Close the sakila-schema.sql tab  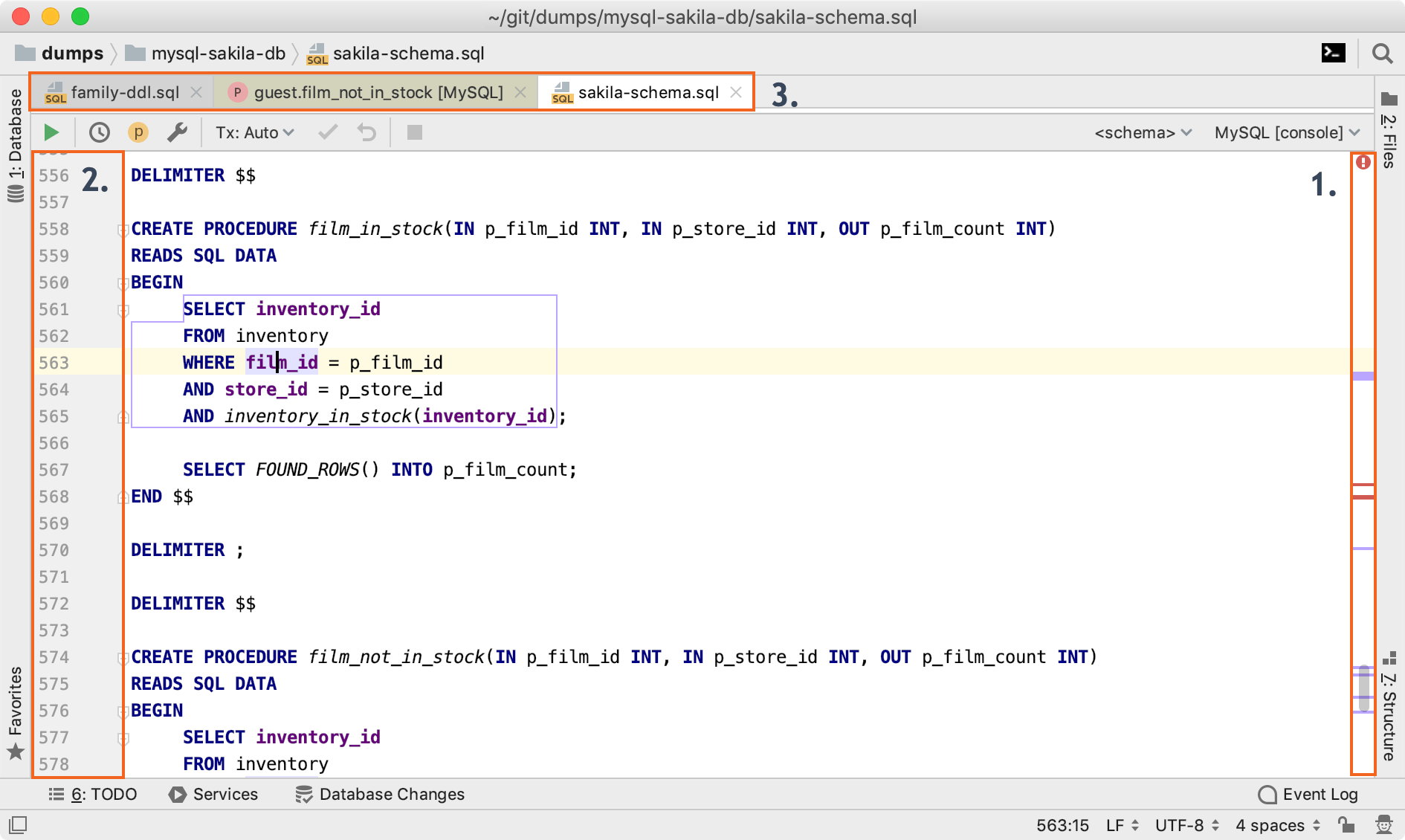click(x=736, y=92)
